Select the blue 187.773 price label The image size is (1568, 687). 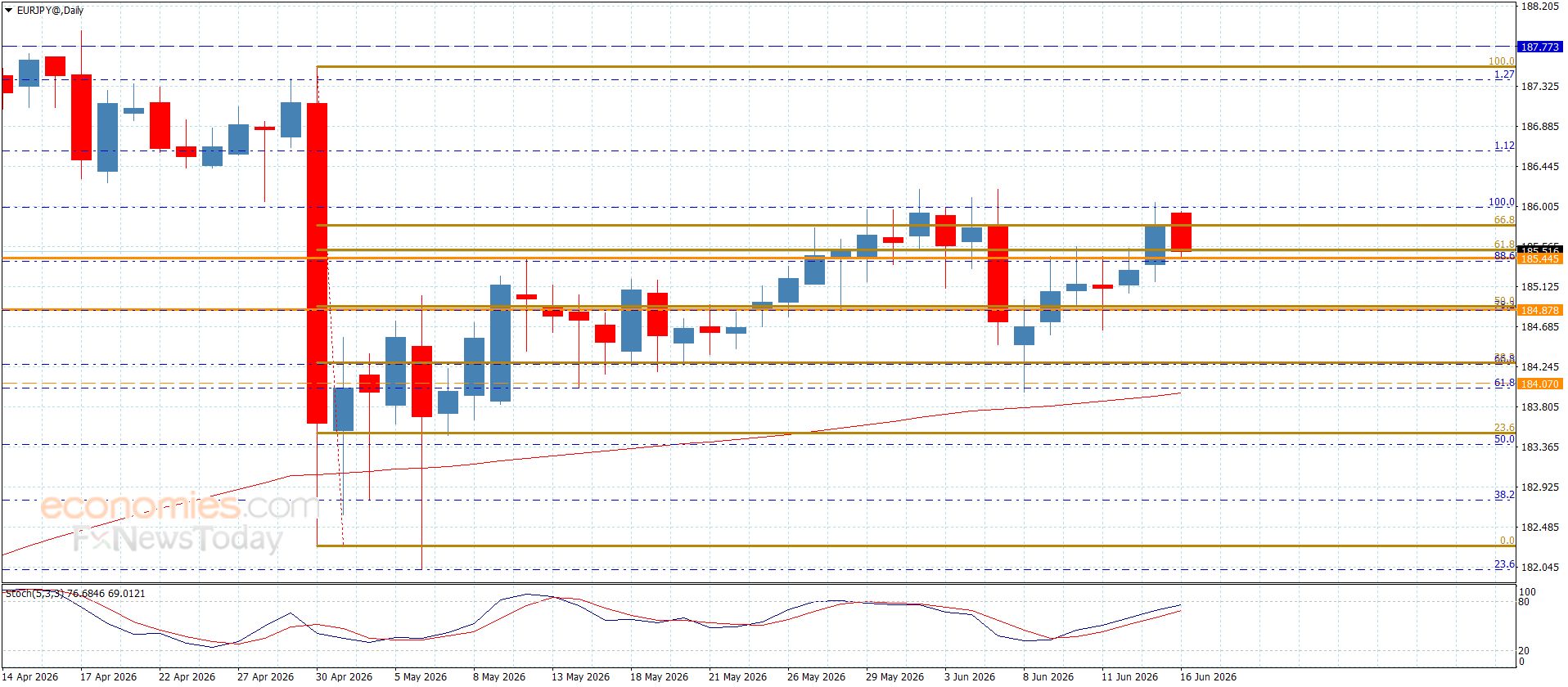(x=1539, y=47)
